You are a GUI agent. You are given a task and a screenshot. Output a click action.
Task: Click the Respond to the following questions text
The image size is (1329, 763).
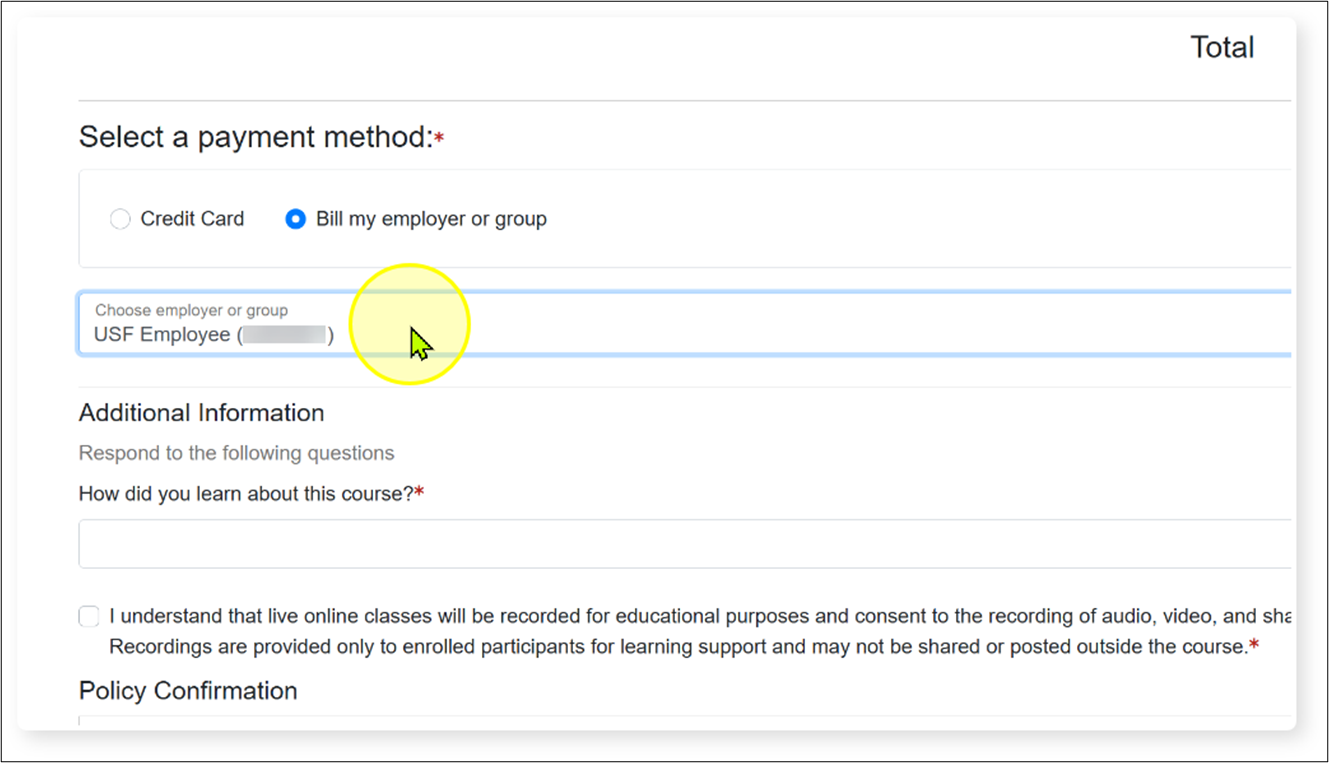(x=236, y=452)
